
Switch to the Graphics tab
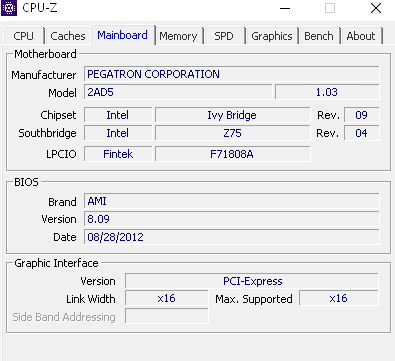tap(272, 36)
